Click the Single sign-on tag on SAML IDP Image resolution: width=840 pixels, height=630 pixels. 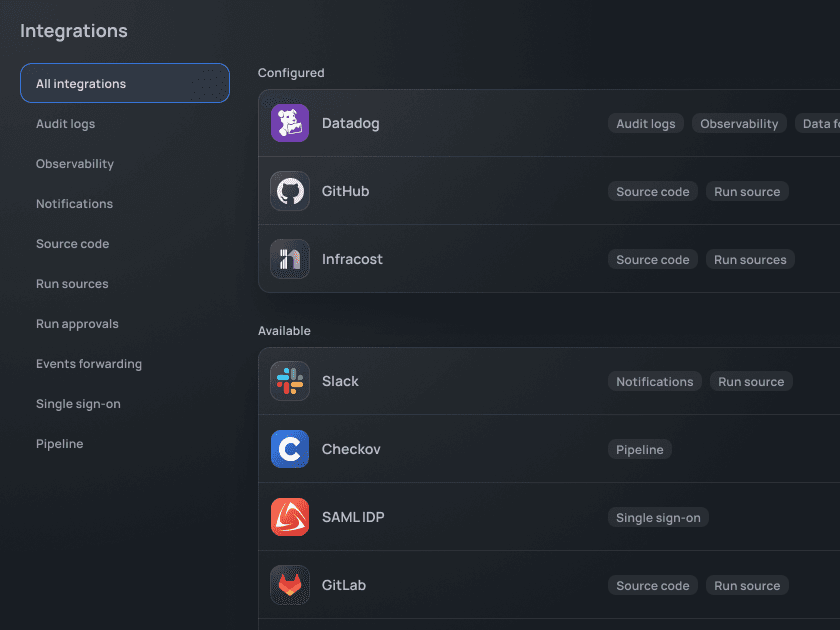tap(658, 517)
